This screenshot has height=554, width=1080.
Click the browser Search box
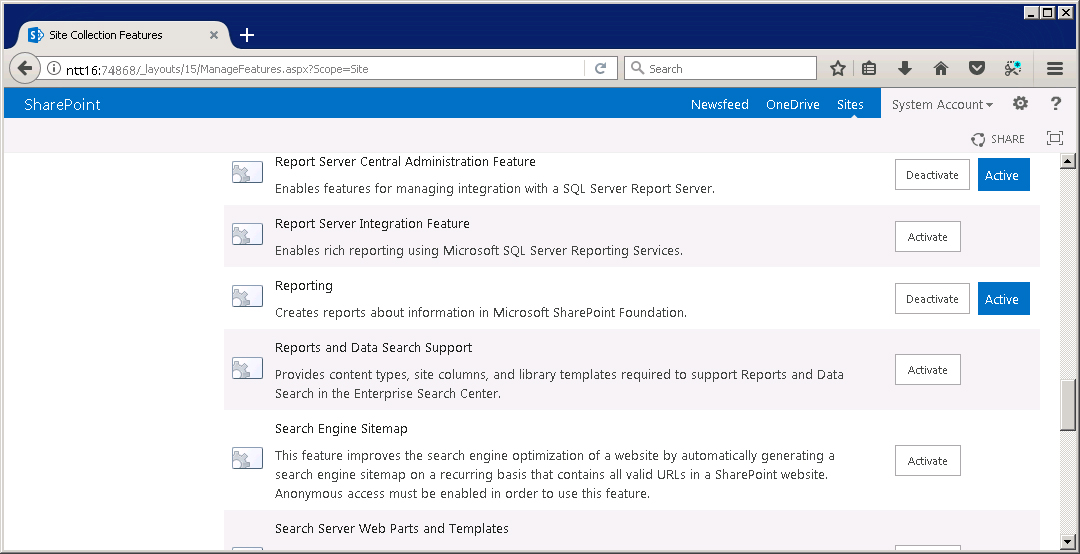[720, 68]
